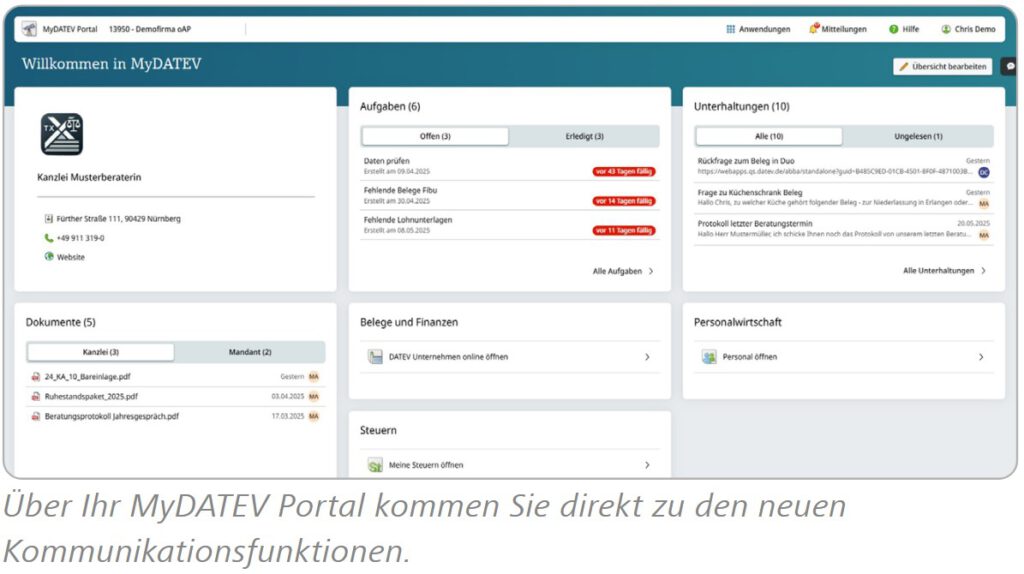Image resolution: width=1024 pixels, height=574 pixels.
Task: Click the 'vor 11 Tagen fällig' badge
Action: pos(624,231)
